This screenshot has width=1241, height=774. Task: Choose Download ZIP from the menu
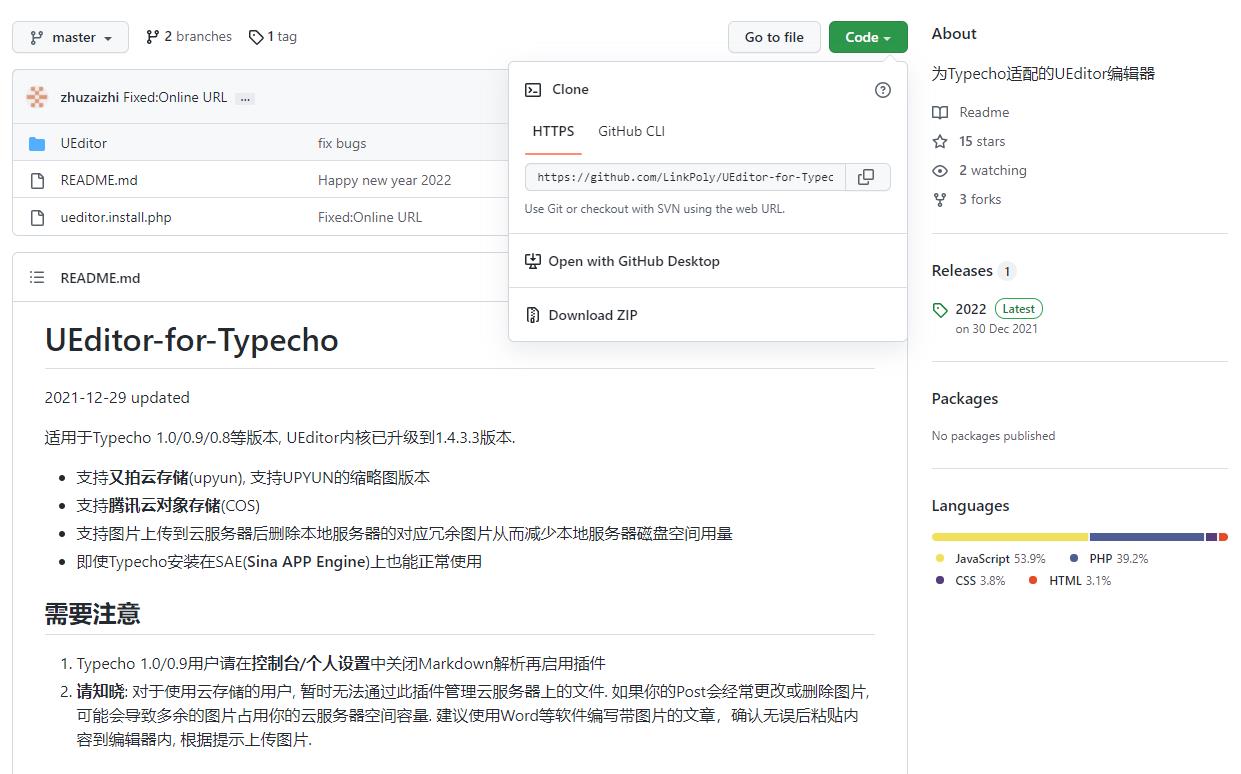click(592, 315)
